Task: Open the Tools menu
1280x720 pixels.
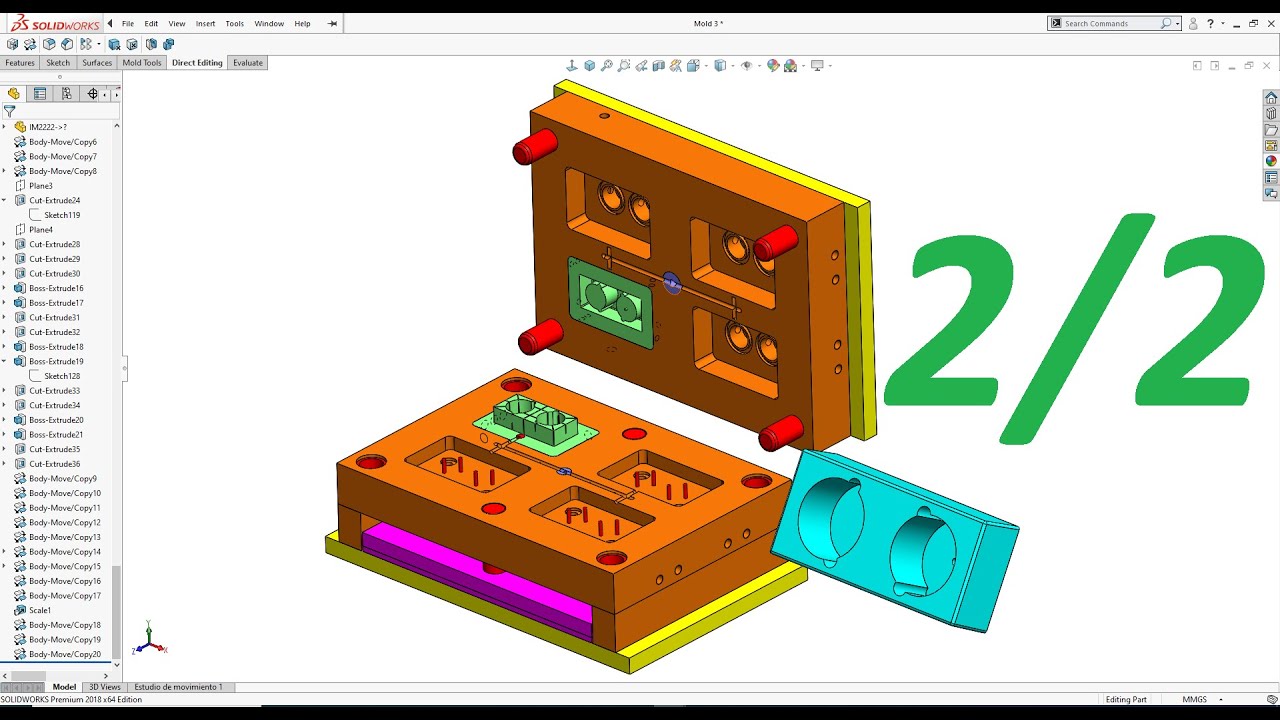Action: click(x=234, y=23)
